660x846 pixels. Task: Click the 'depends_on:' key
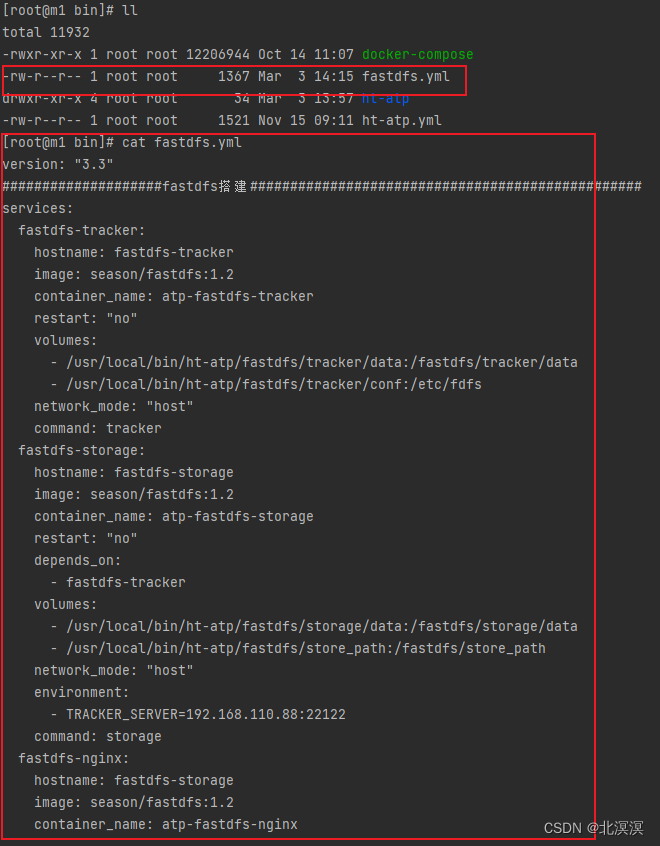point(78,561)
